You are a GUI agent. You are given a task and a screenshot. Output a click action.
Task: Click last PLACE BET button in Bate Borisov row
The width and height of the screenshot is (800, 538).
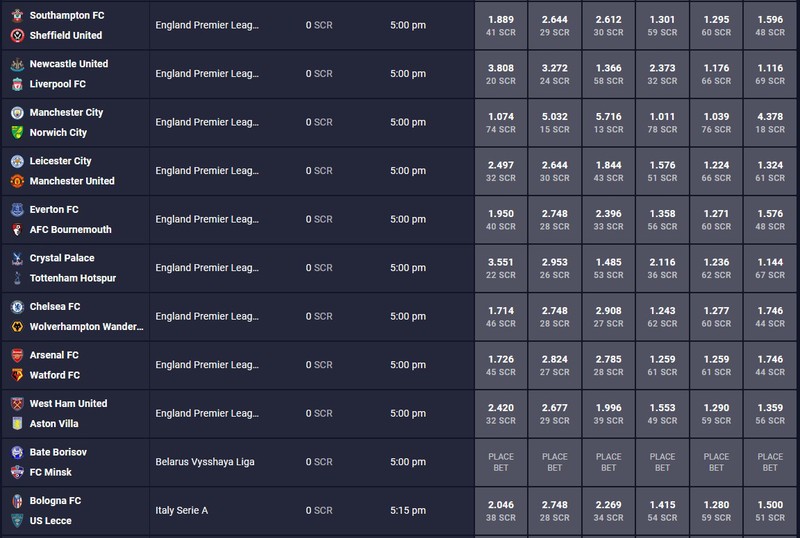(770, 462)
